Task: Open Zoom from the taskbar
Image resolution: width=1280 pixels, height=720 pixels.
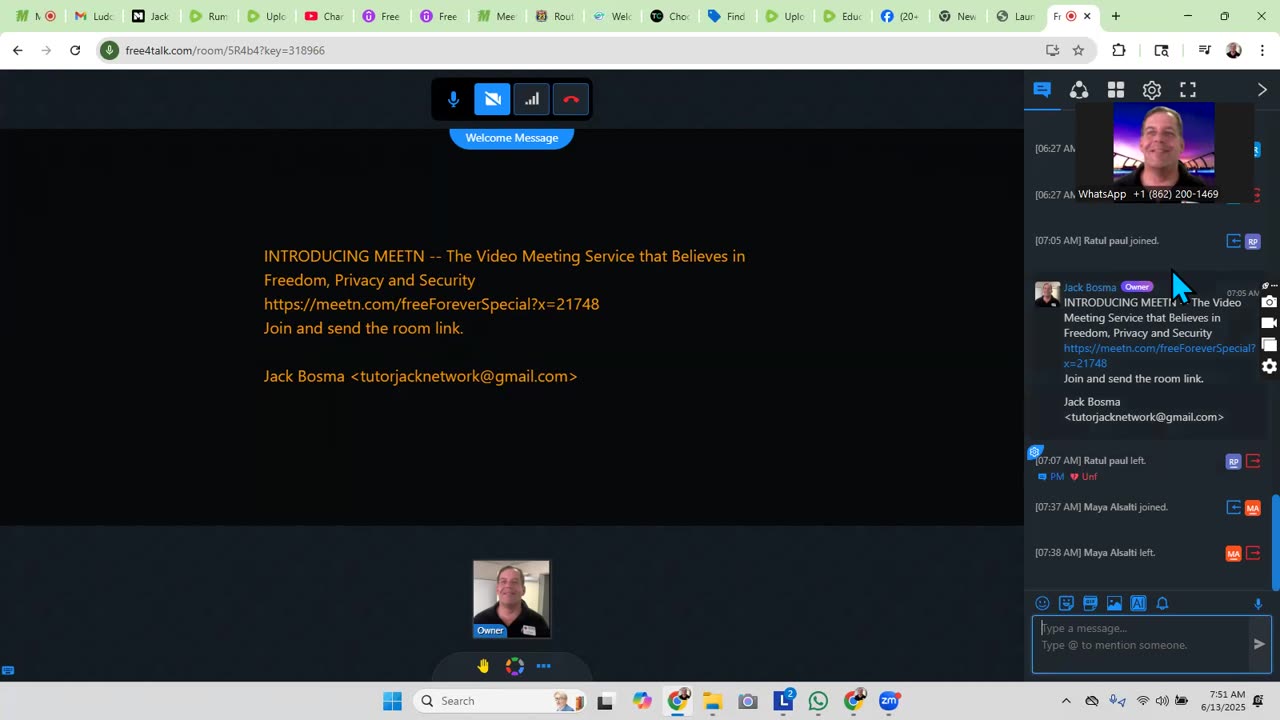Action: 889,701
